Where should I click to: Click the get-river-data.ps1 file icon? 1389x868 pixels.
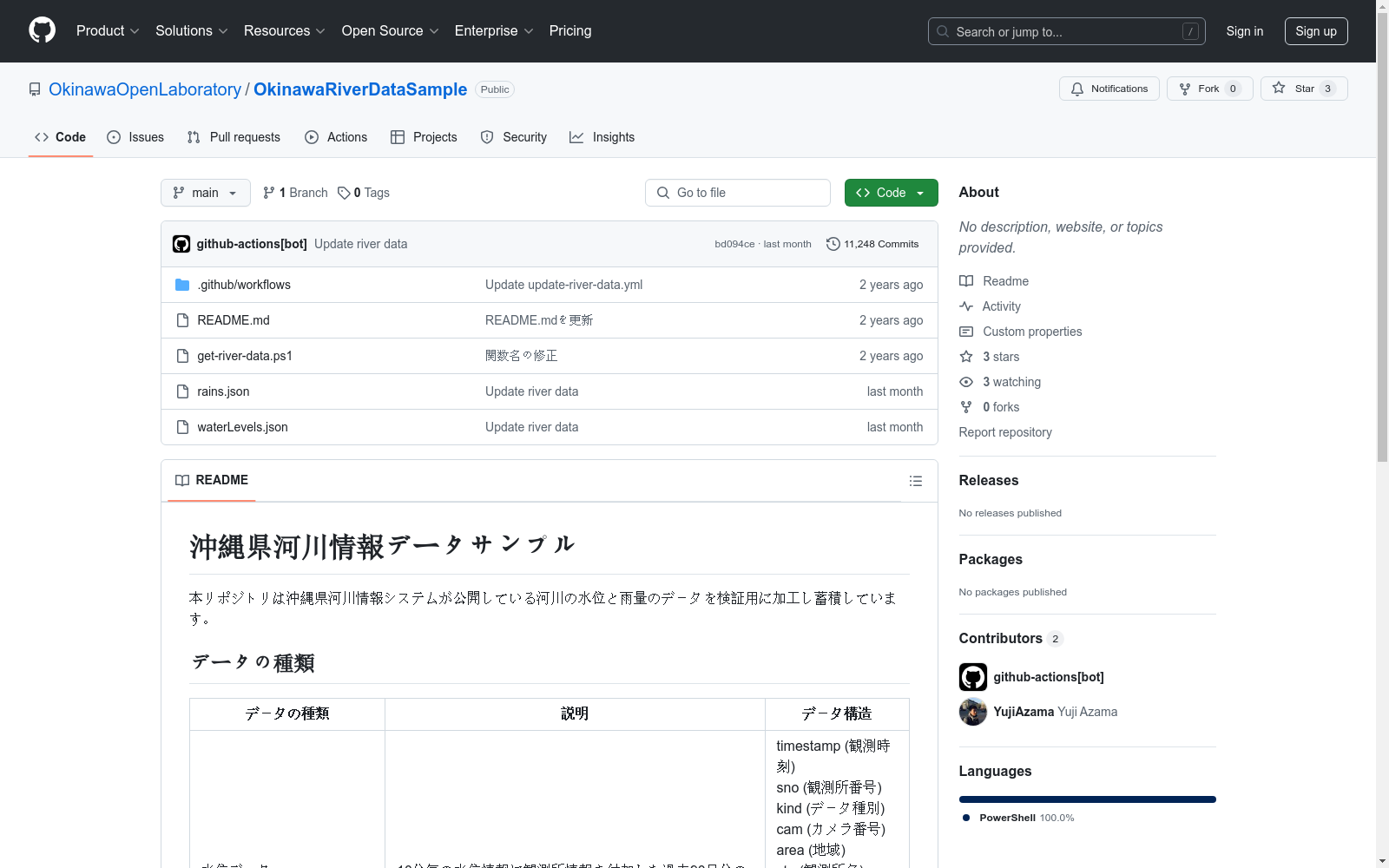182,356
